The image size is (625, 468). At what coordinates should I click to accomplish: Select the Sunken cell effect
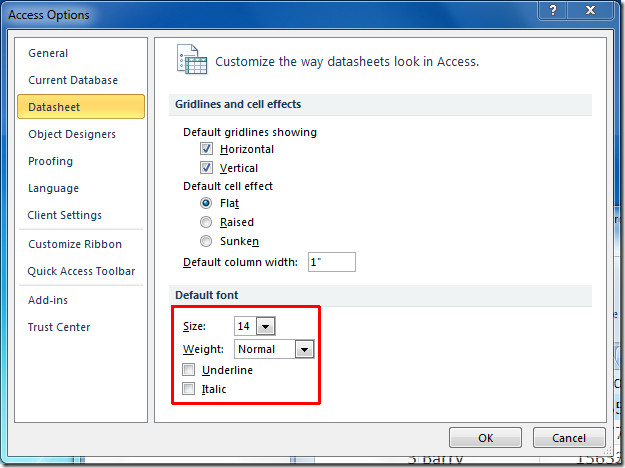pyautogui.click(x=206, y=241)
